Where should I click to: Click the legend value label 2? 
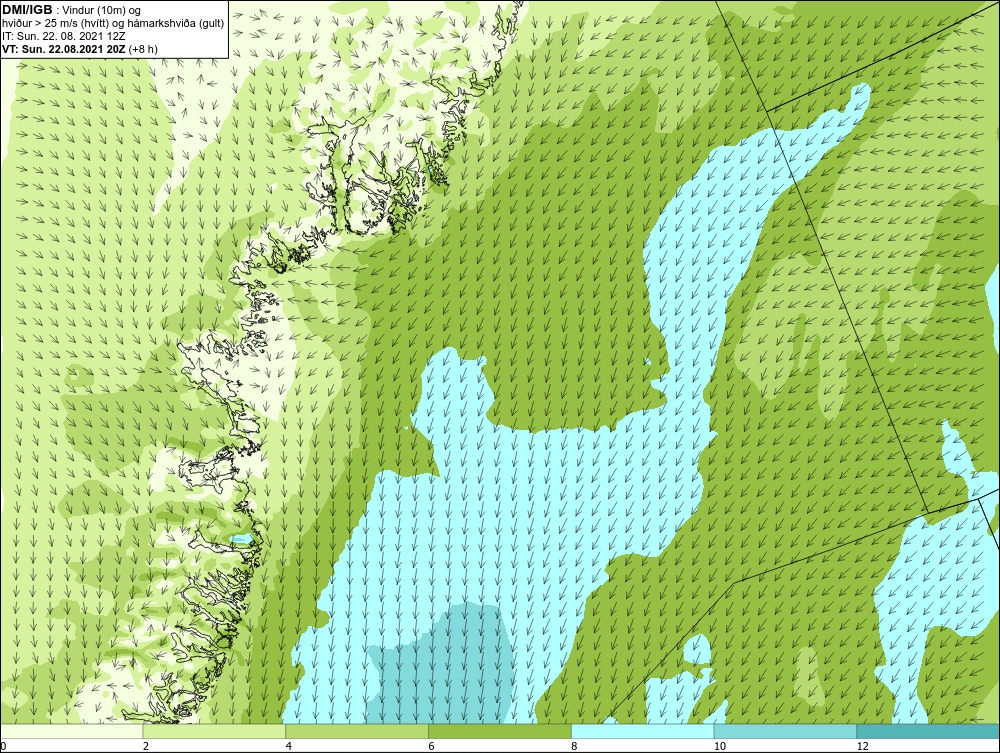click(146, 746)
